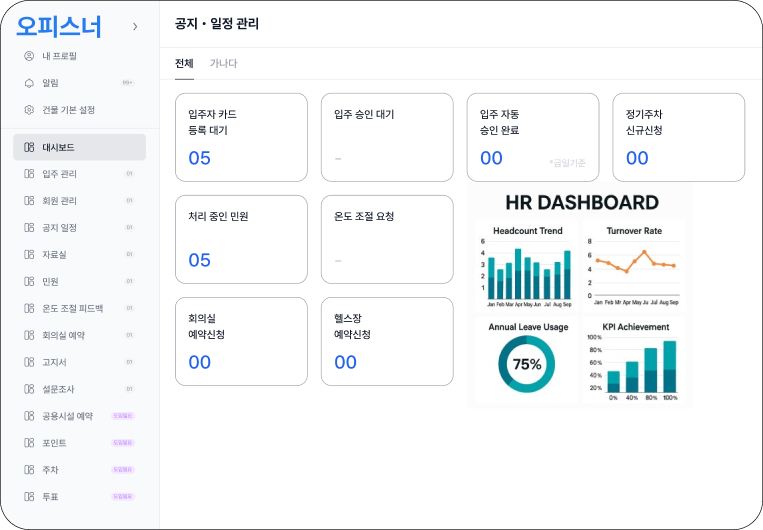This screenshot has height=530, width=763.
Task: Open the 온도 조절 요청 card
Action: tap(387, 239)
